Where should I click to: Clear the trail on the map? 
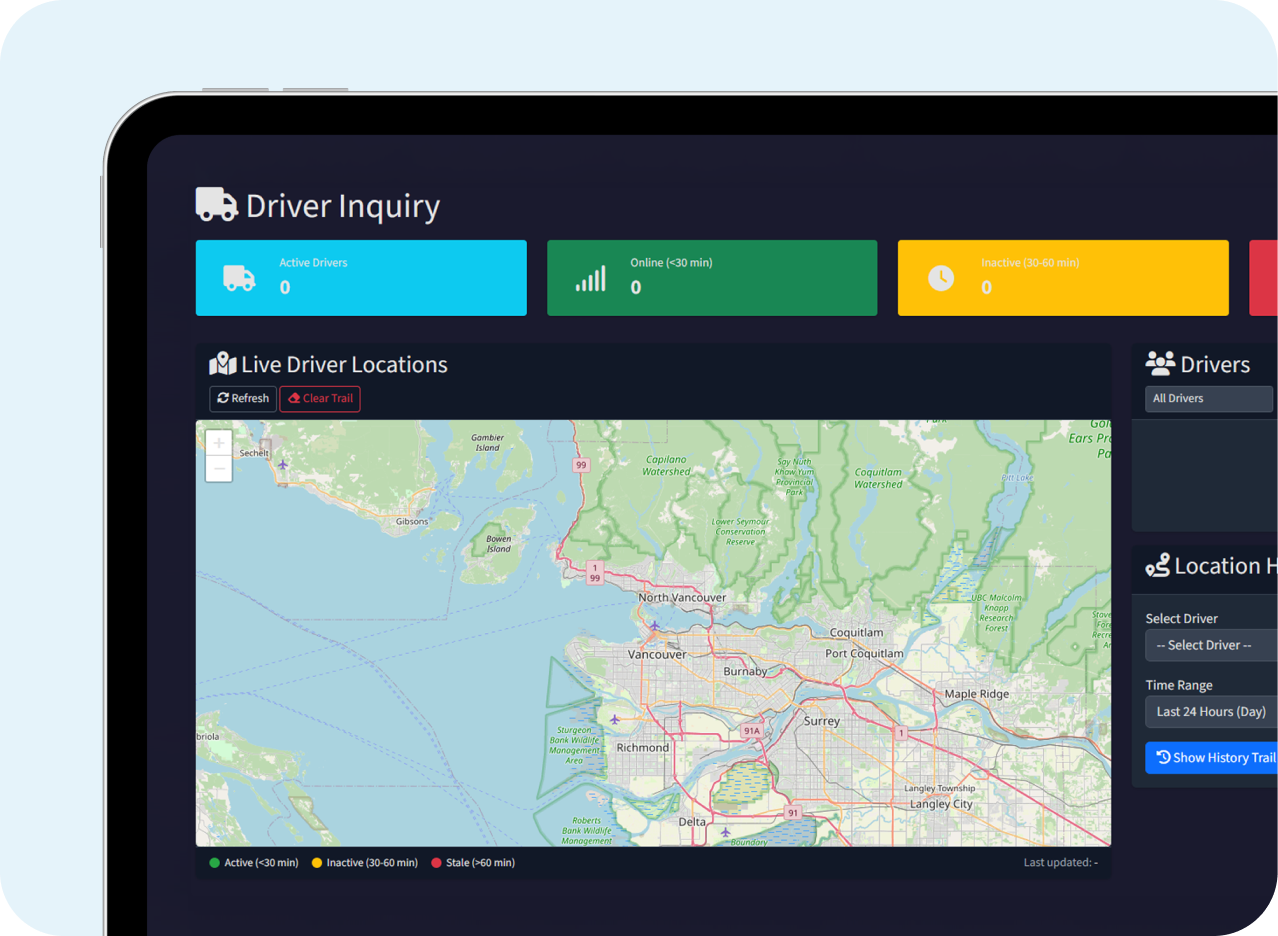click(320, 398)
